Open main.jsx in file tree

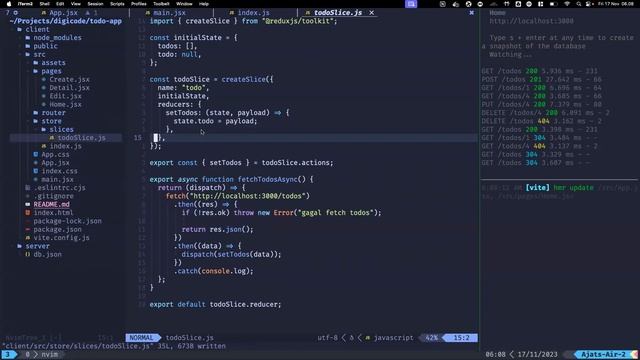57,180
